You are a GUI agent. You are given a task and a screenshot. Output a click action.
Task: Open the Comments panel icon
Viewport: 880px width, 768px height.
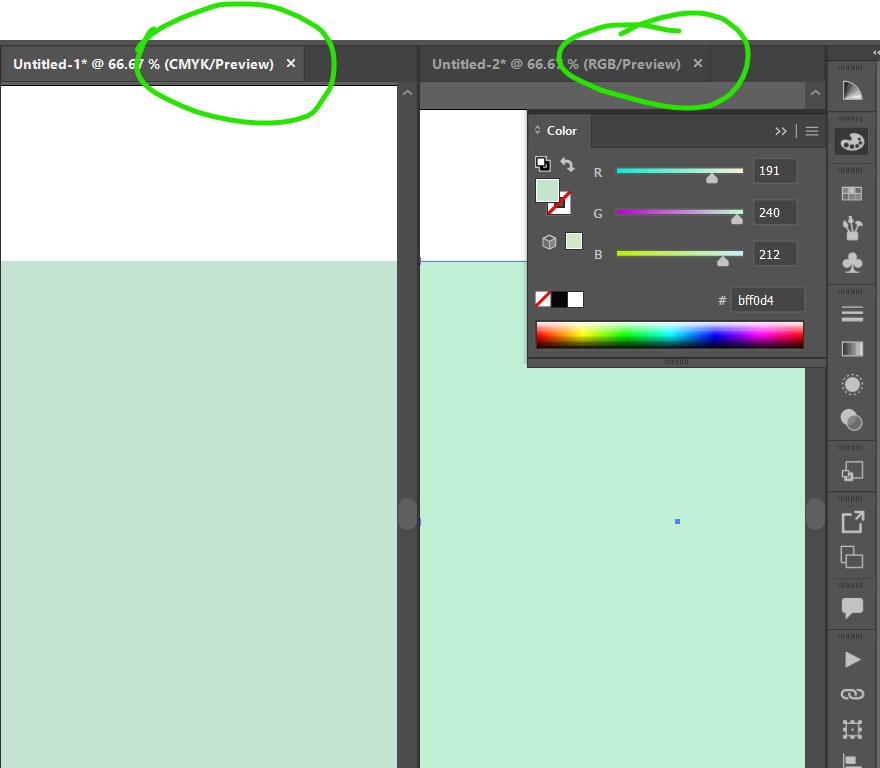coord(852,607)
